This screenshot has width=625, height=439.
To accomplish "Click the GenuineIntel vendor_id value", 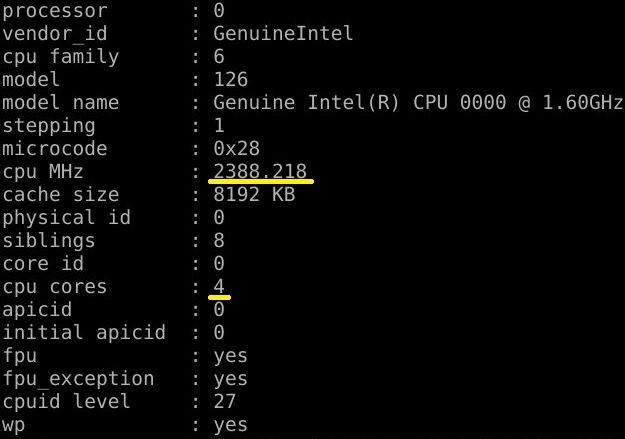I will [283, 33].
